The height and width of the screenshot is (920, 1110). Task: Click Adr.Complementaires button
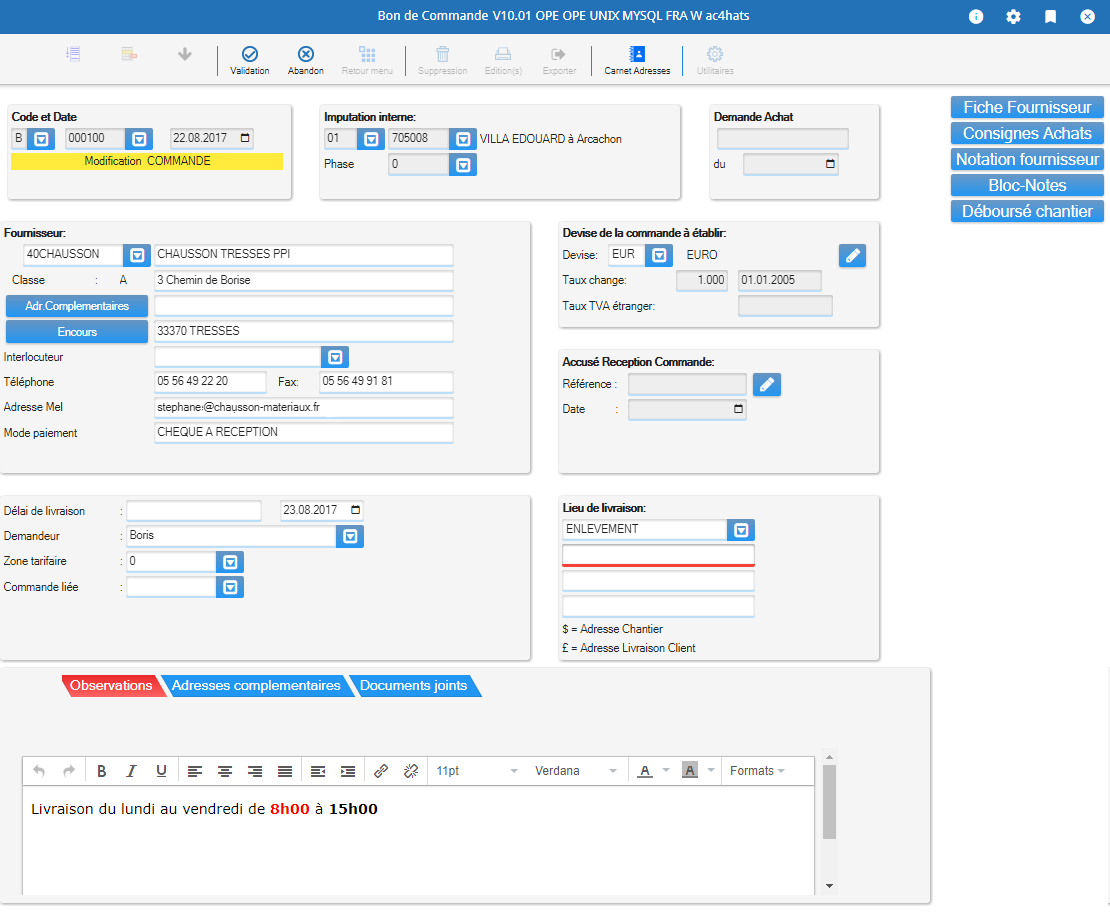(76, 306)
